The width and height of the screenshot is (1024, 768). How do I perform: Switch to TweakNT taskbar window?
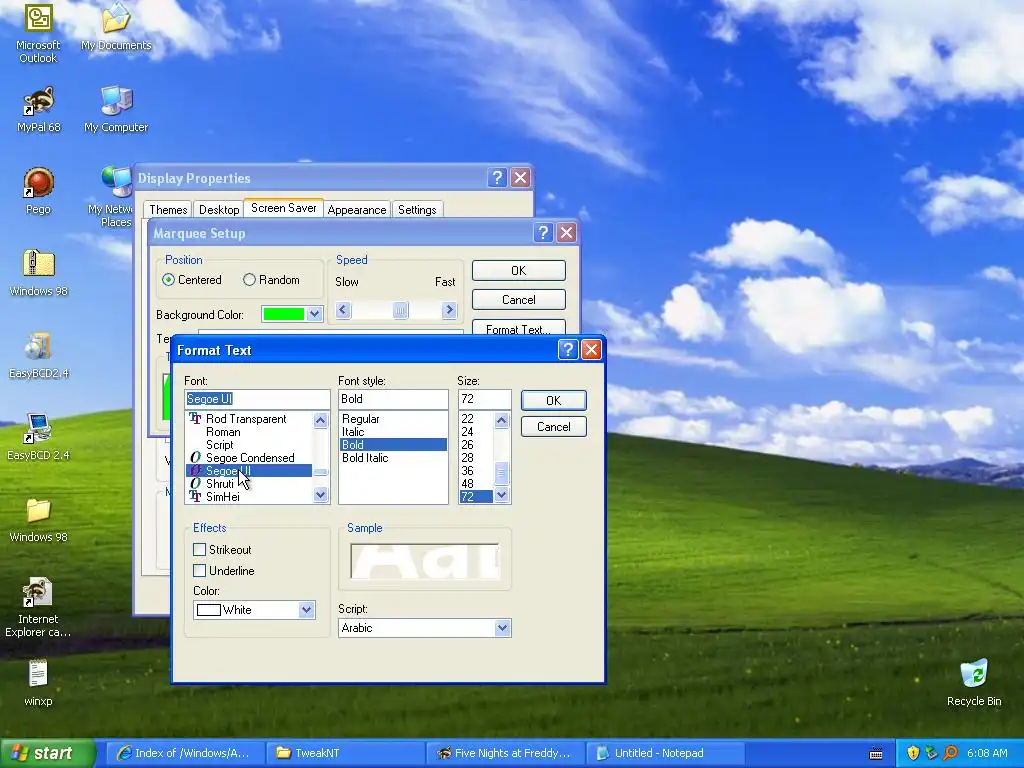345,753
